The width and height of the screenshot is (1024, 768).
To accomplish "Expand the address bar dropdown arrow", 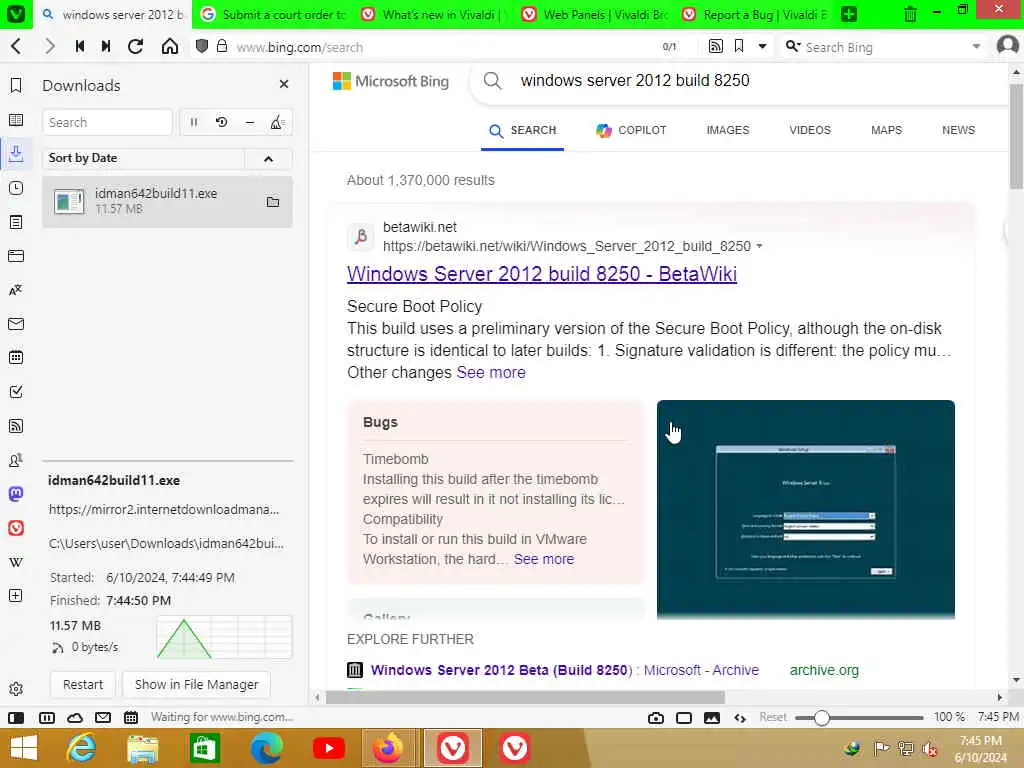I will pyautogui.click(x=762, y=46).
